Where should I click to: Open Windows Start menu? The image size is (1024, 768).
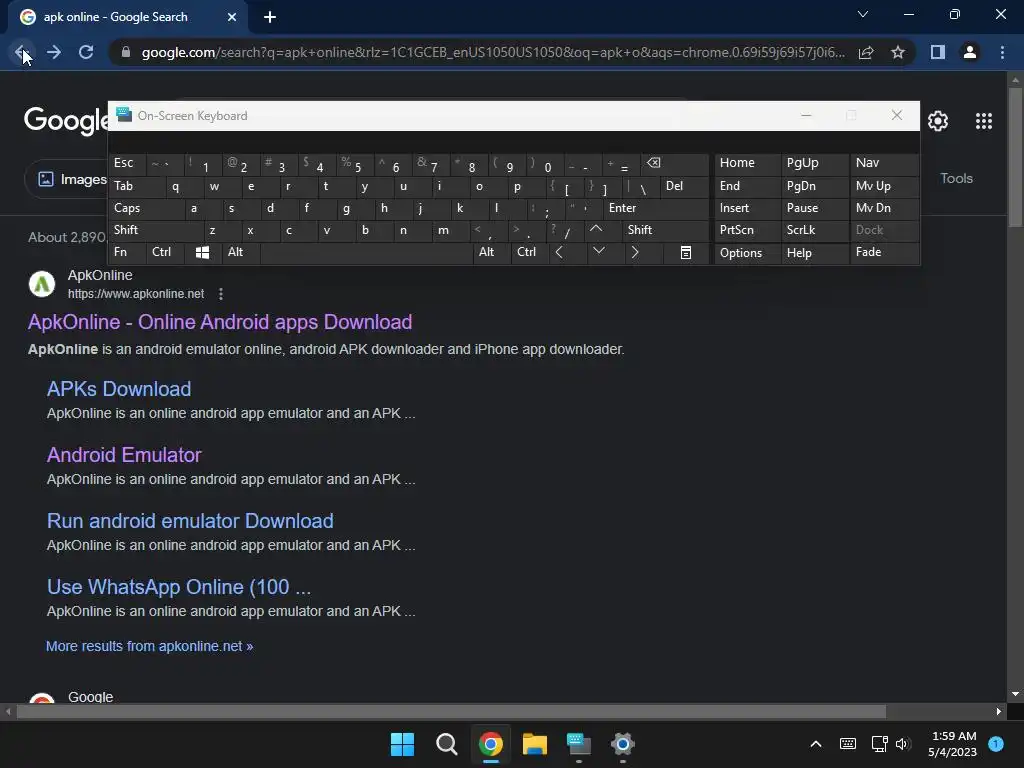tap(402, 744)
